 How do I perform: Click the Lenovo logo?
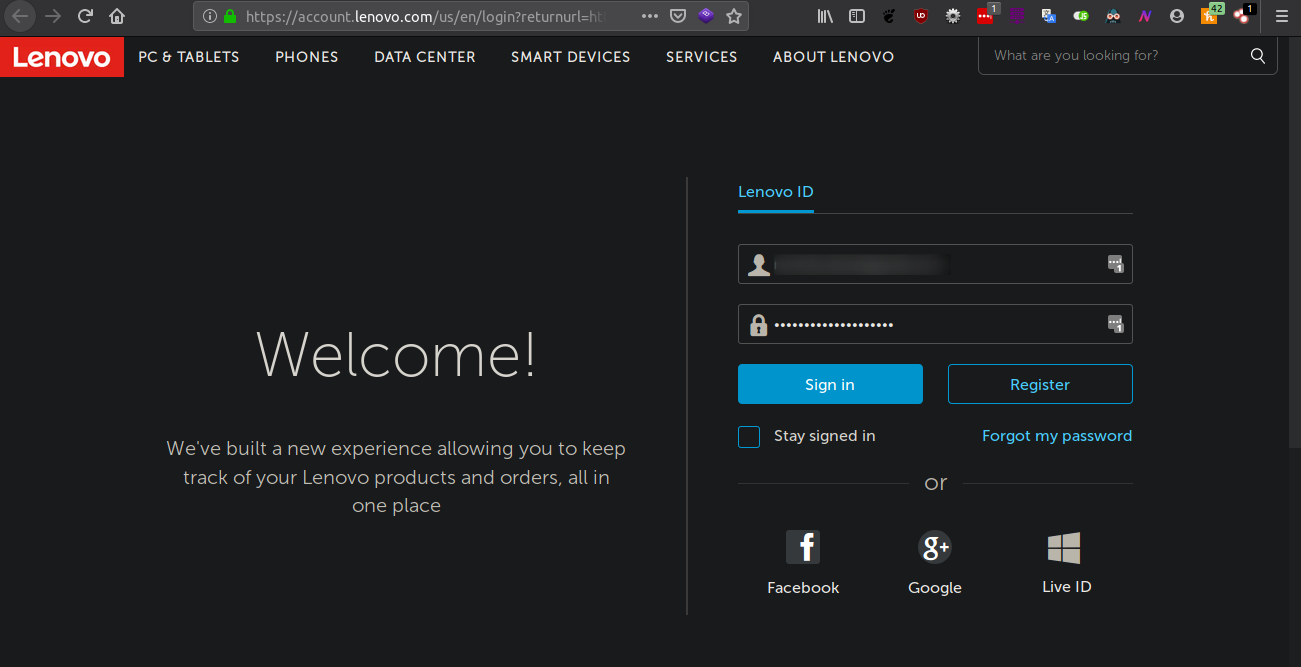(x=62, y=57)
